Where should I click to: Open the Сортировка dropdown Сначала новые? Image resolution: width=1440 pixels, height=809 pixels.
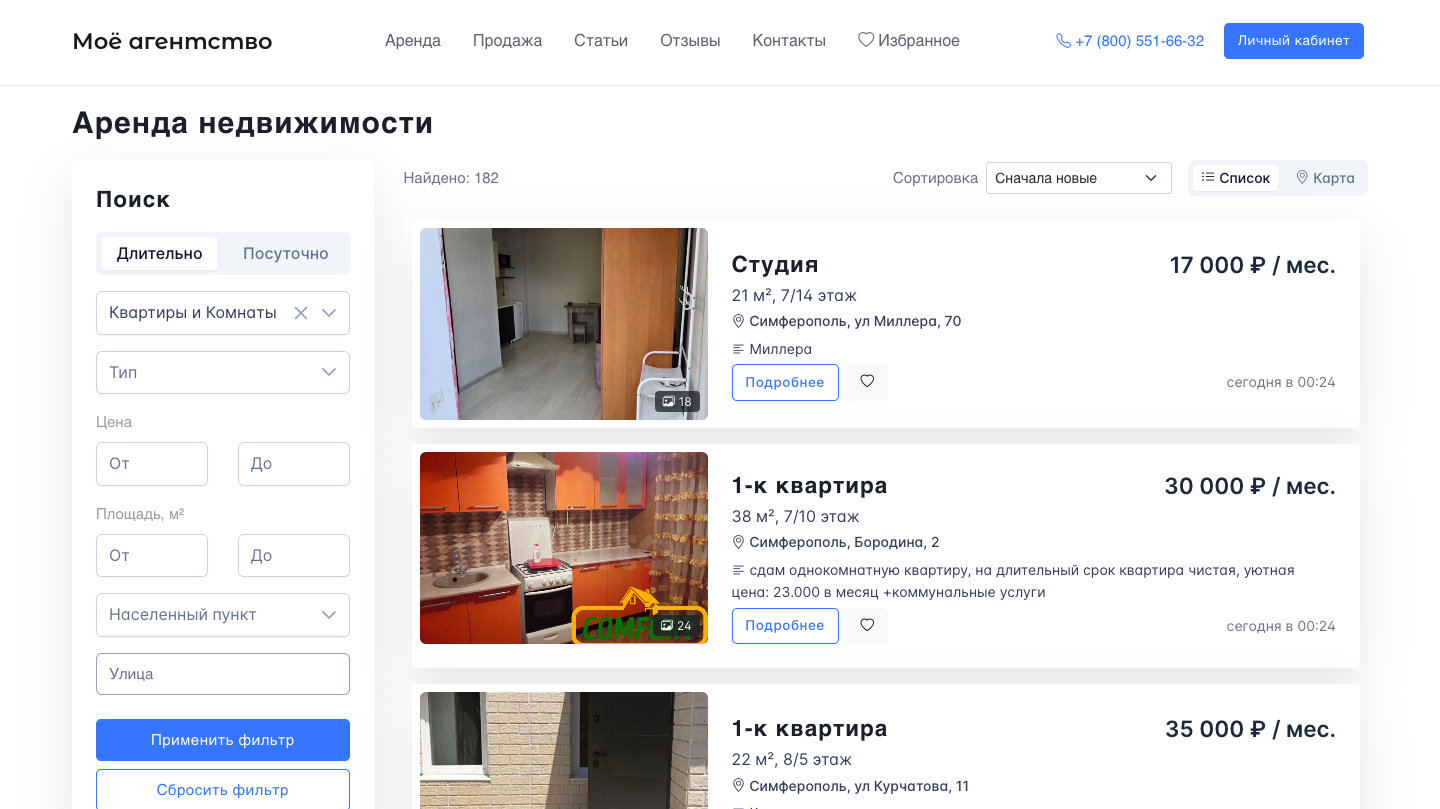point(1079,178)
